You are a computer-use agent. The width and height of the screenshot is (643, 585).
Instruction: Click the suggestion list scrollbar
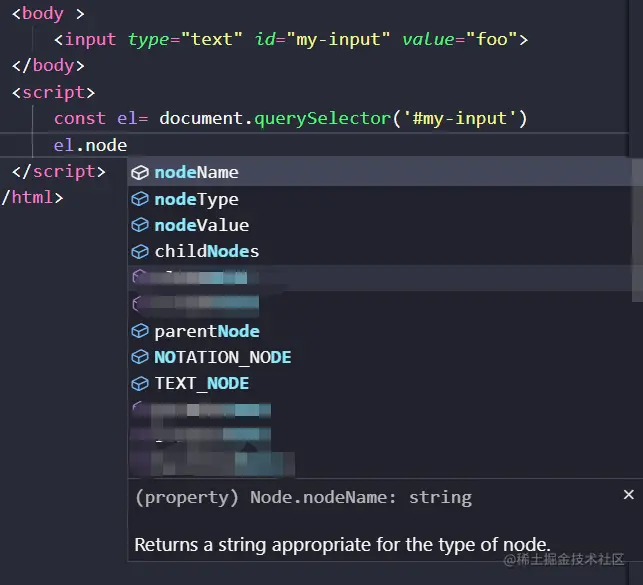coord(637,230)
